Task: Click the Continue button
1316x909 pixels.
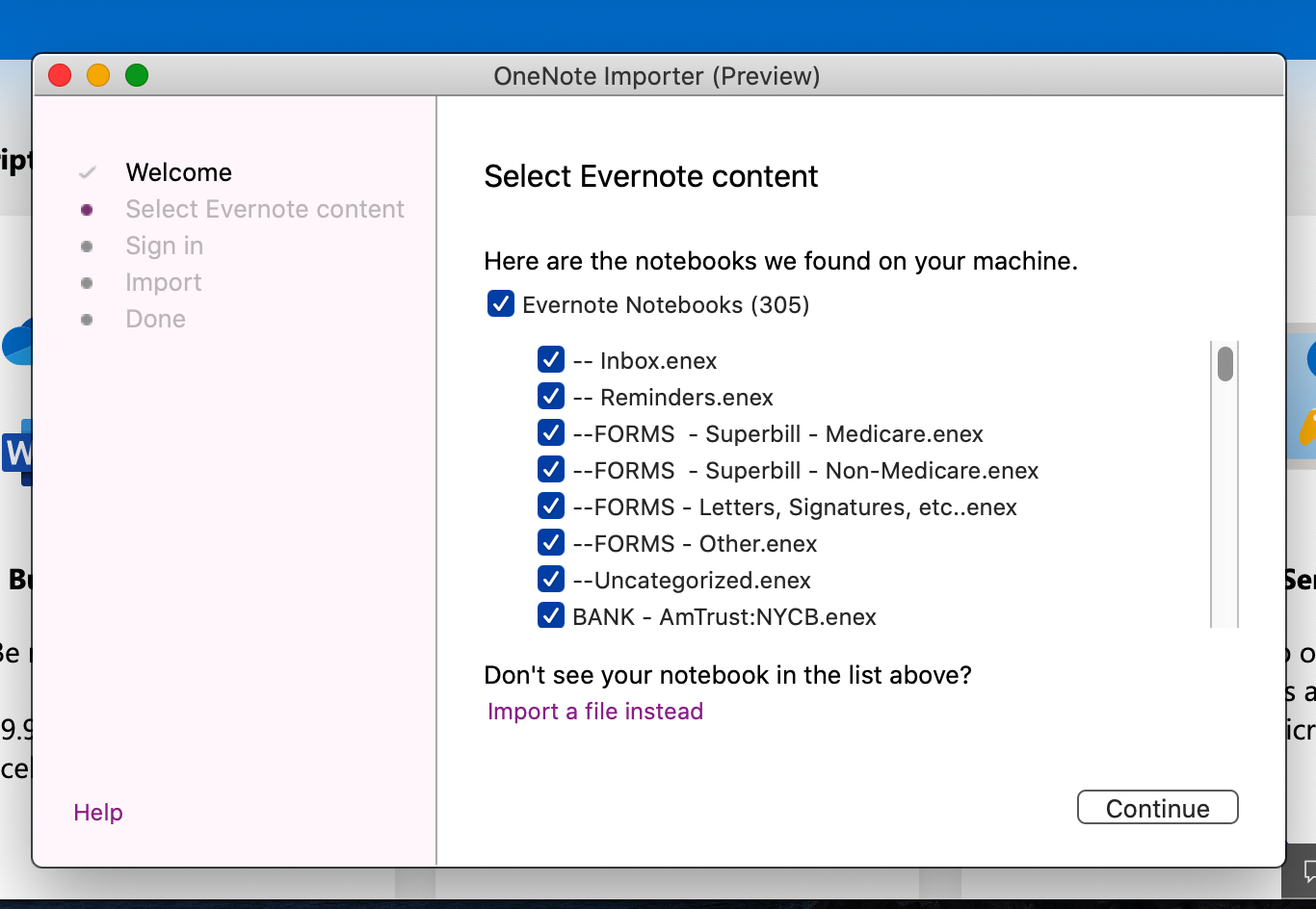Action: pos(1157,808)
